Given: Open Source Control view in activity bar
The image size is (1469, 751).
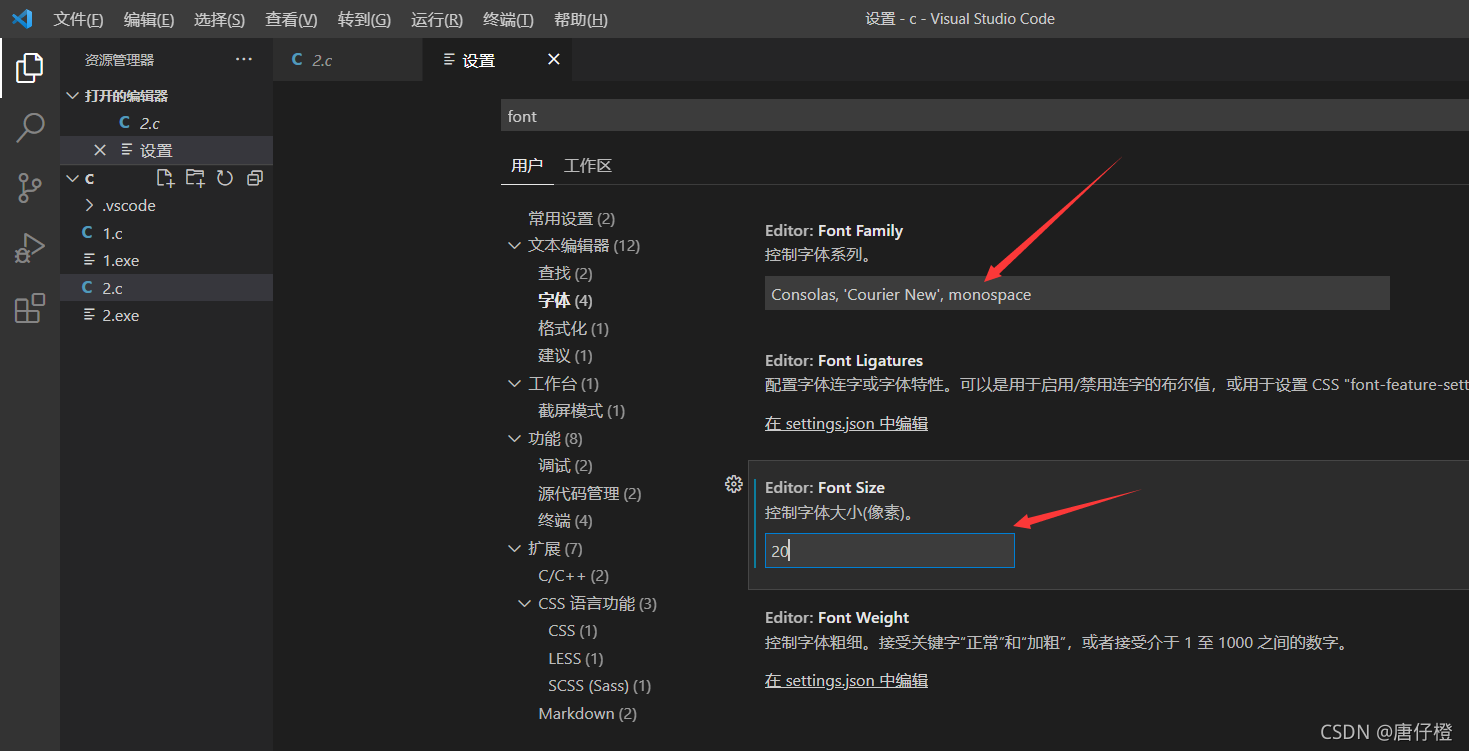Looking at the screenshot, I should [x=30, y=188].
